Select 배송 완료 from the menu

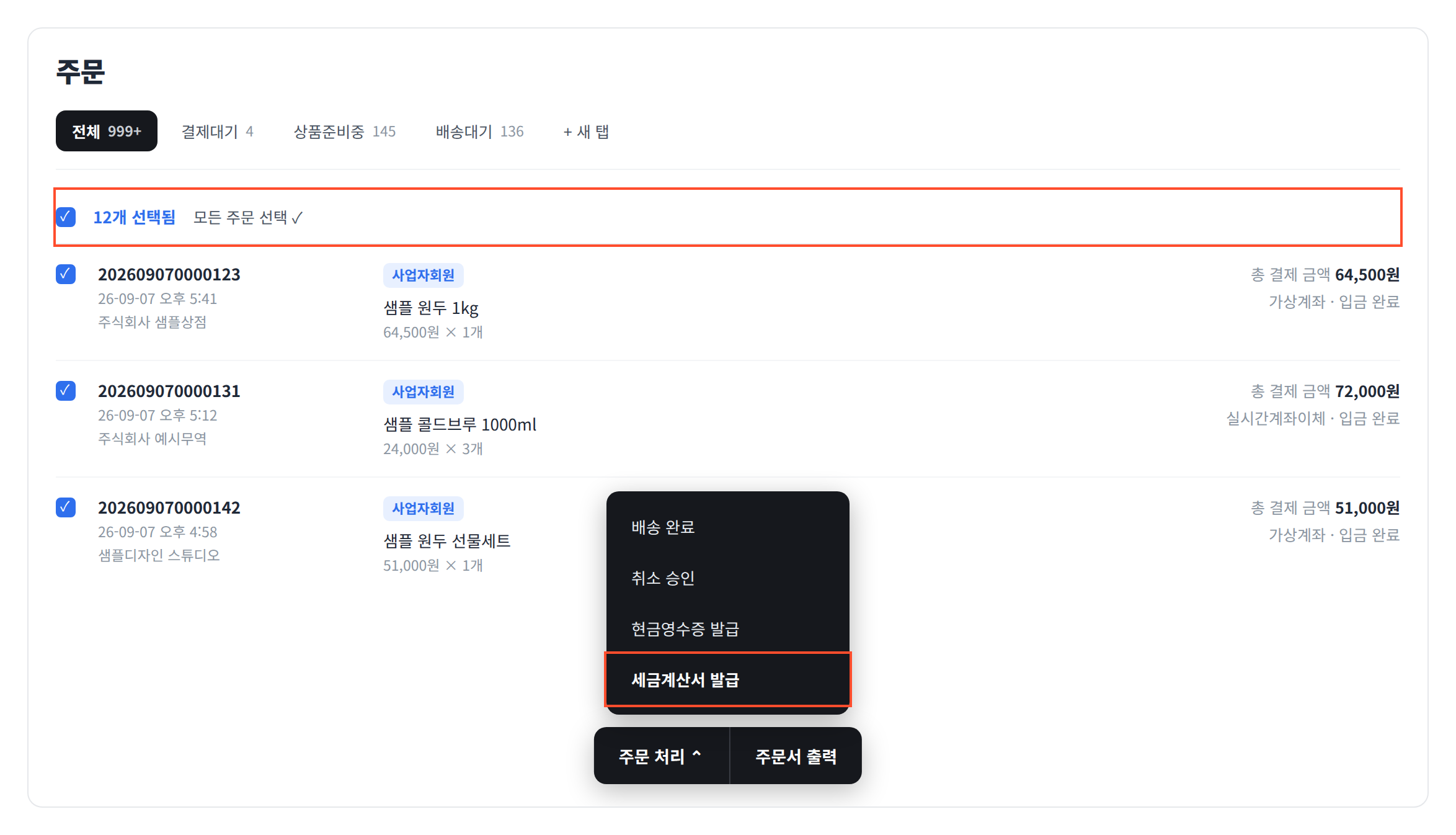point(728,527)
